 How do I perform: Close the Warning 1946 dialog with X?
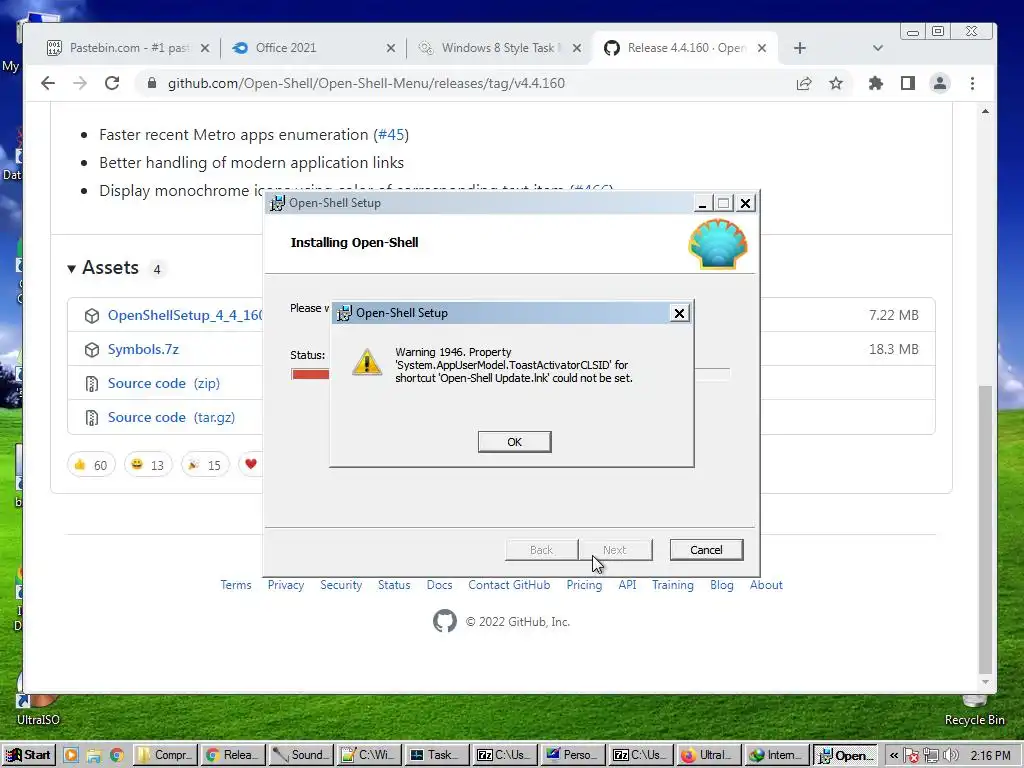point(679,313)
